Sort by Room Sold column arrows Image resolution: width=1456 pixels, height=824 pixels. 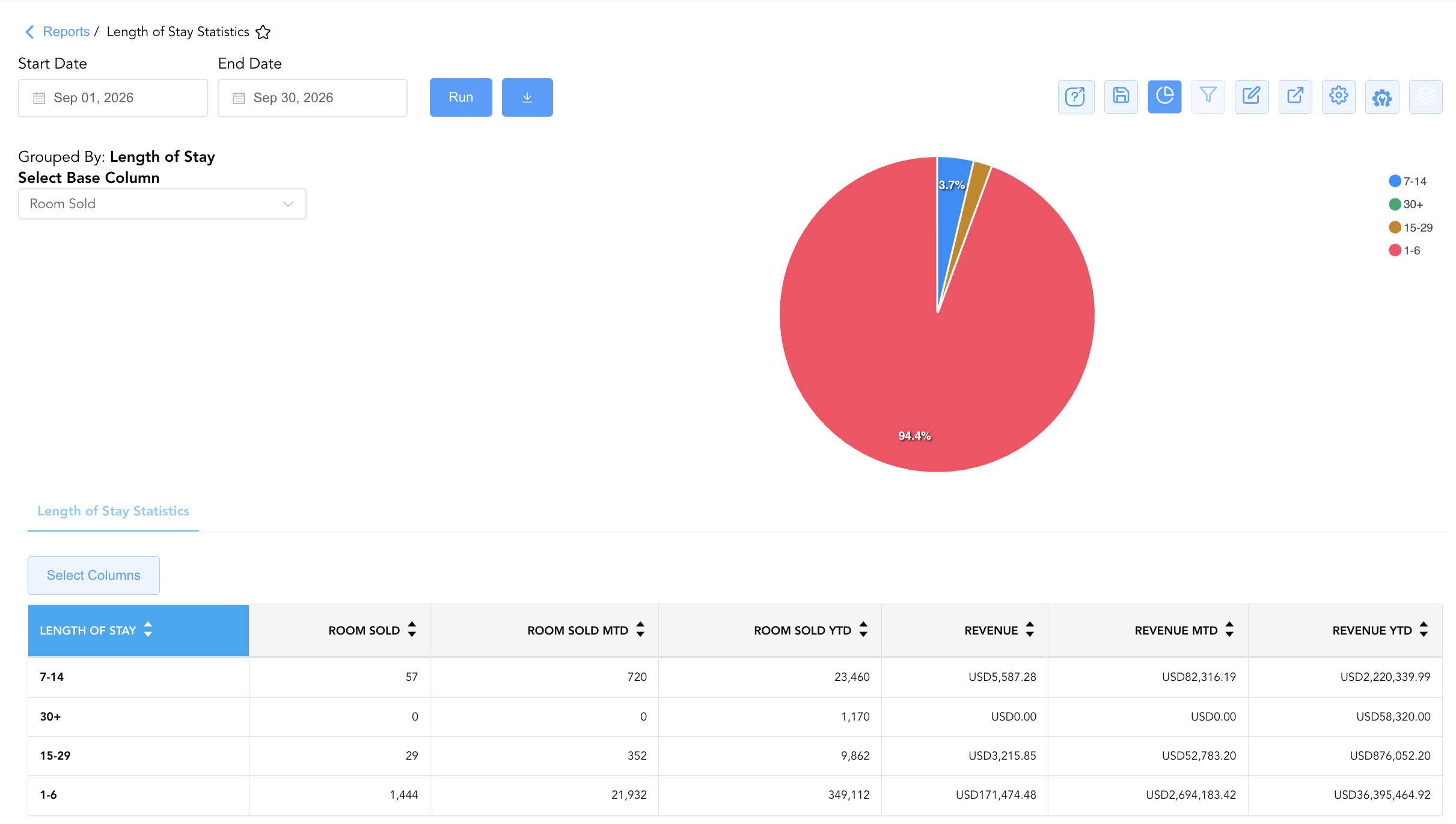click(412, 630)
